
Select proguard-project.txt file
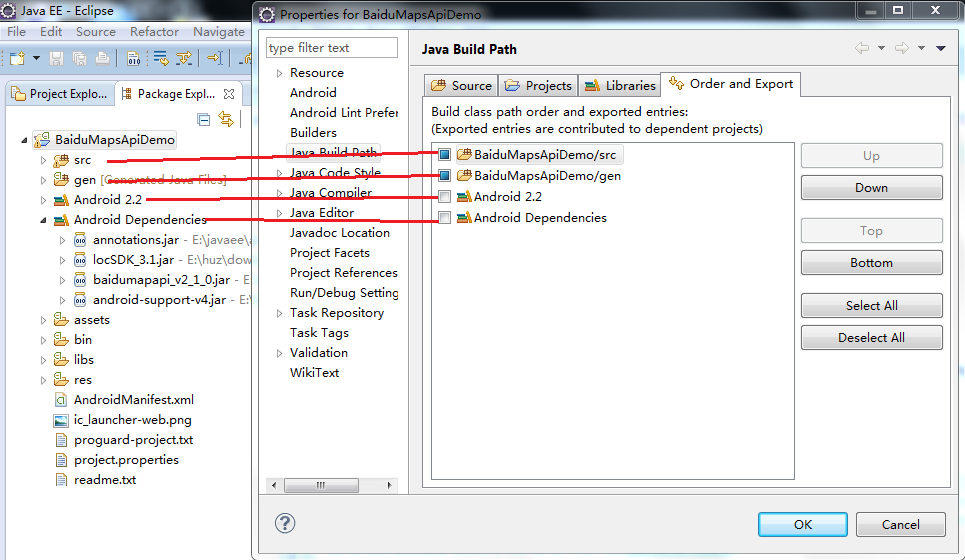pos(133,440)
